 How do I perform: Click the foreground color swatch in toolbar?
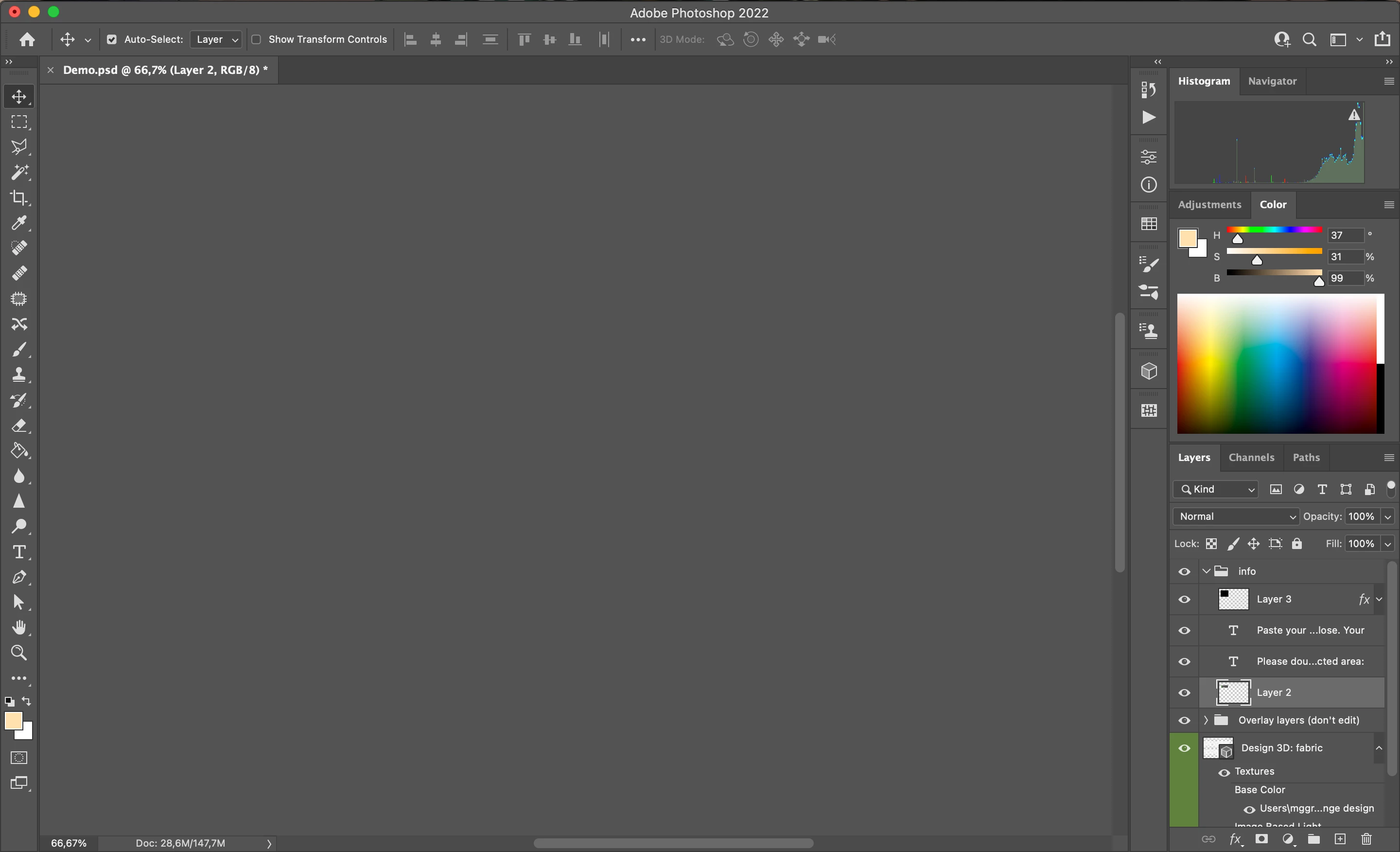coord(13,721)
